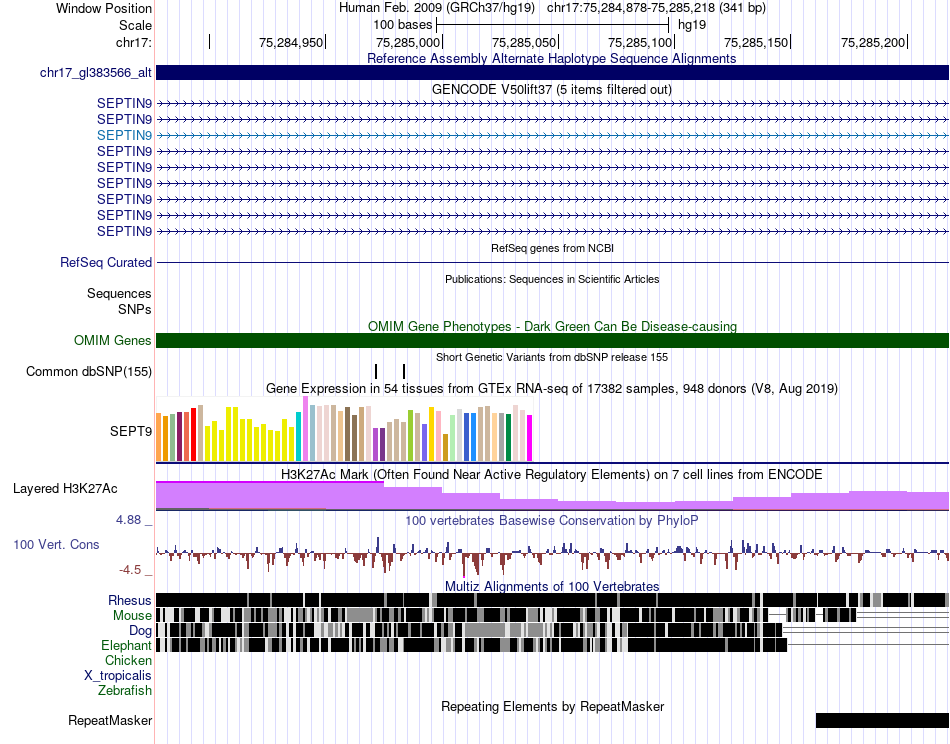Open Short Genetic Variants from dbSNP title

click(552, 357)
